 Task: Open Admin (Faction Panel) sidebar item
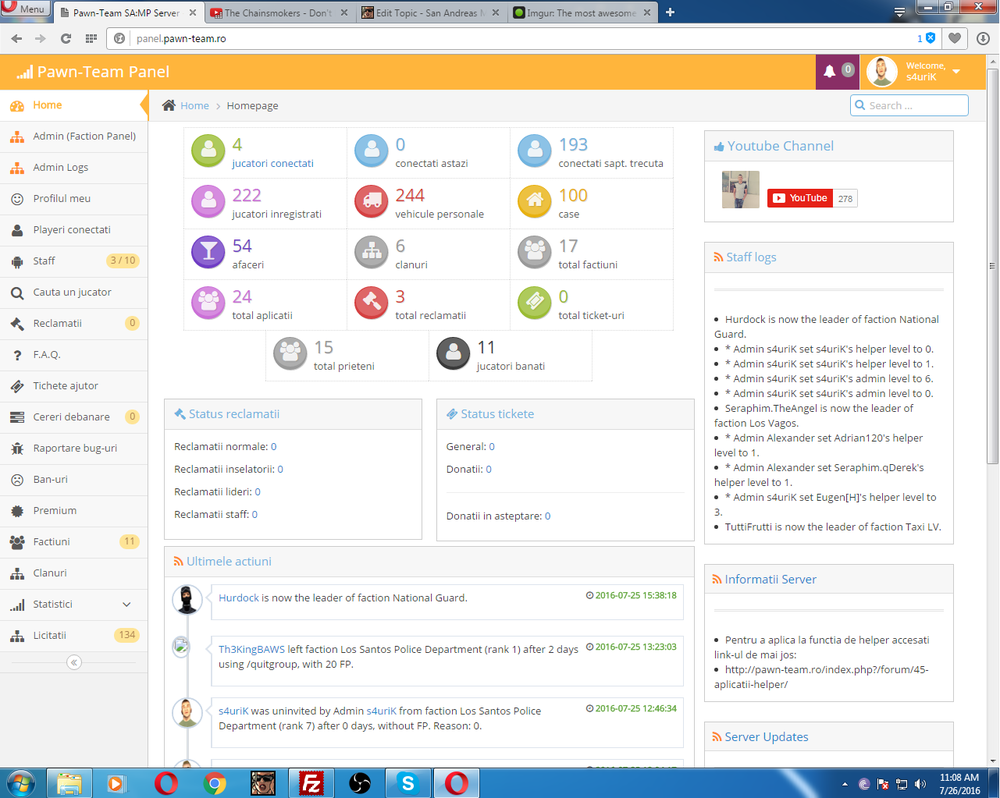pos(74,136)
